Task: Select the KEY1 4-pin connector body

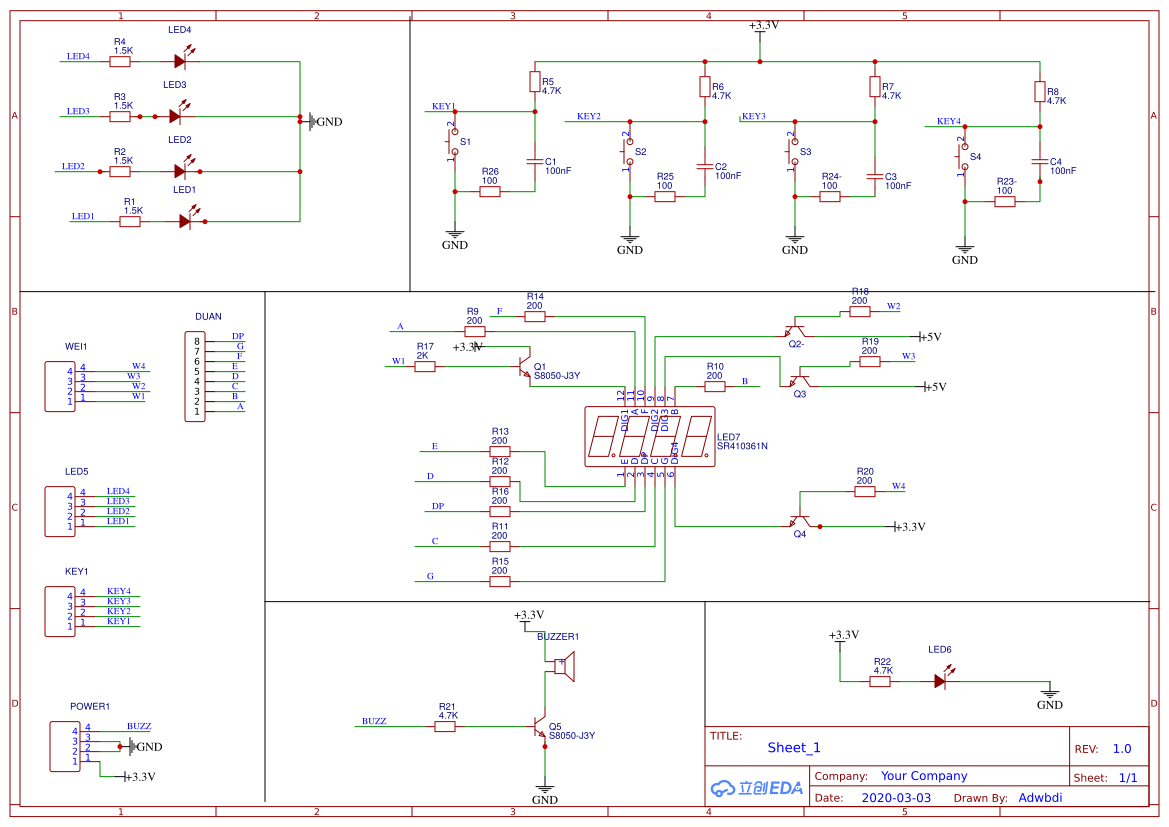Action: (x=60, y=611)
